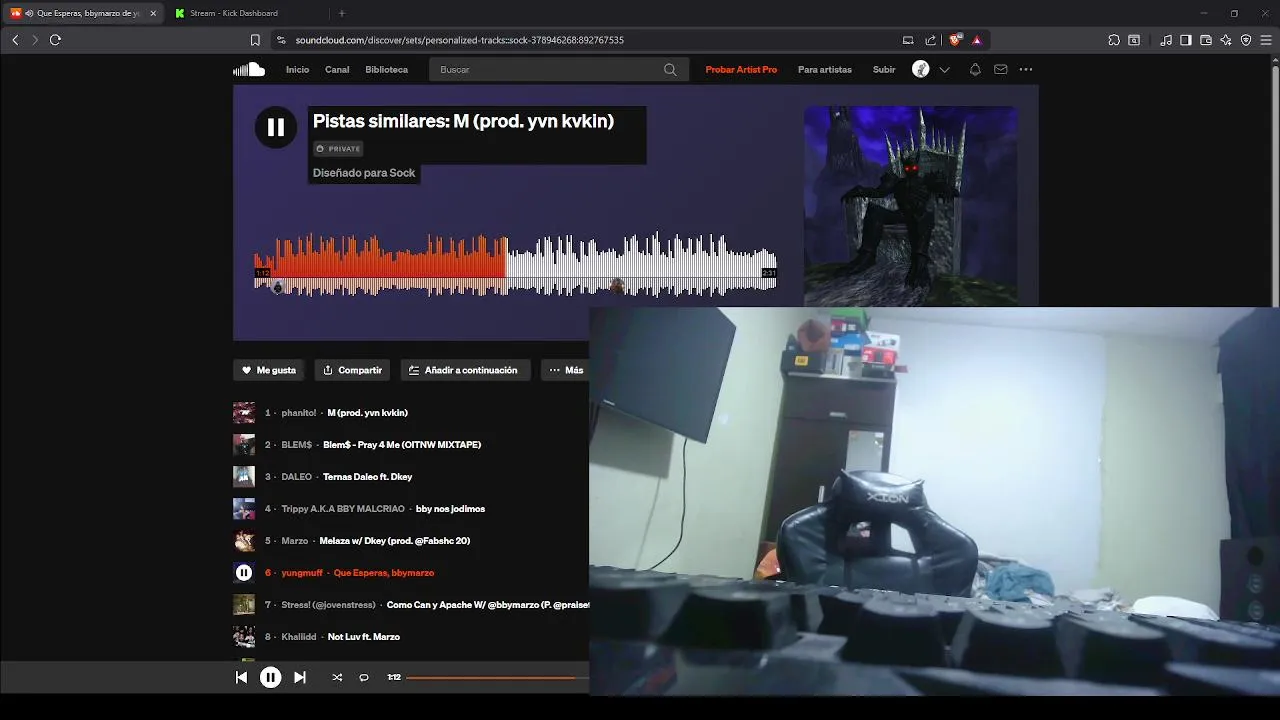Viewport: 1280px width, 720px height.
Task: Go to Canal navigation item
Action: [337, 70]
